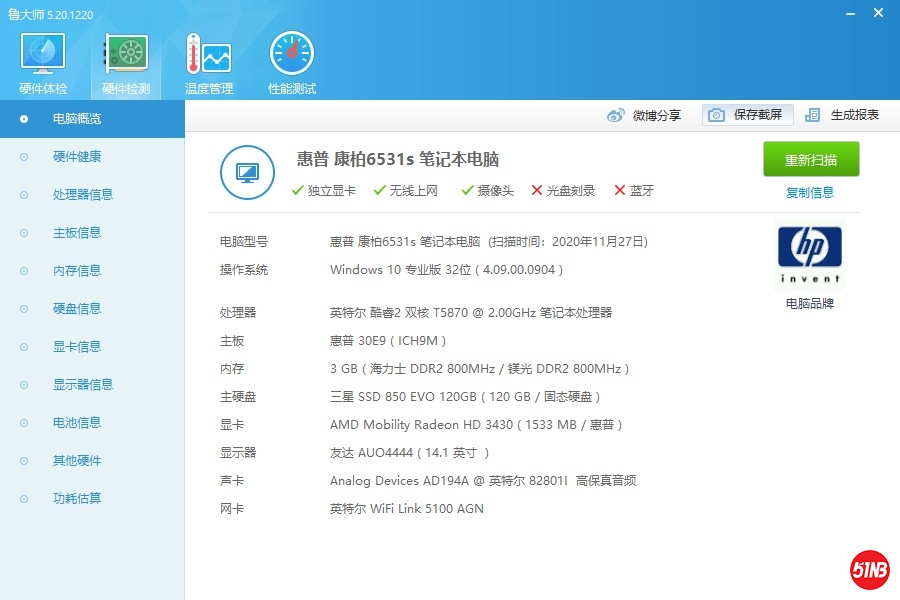Open 功耗估算 power estimate page

click(77, 499)
